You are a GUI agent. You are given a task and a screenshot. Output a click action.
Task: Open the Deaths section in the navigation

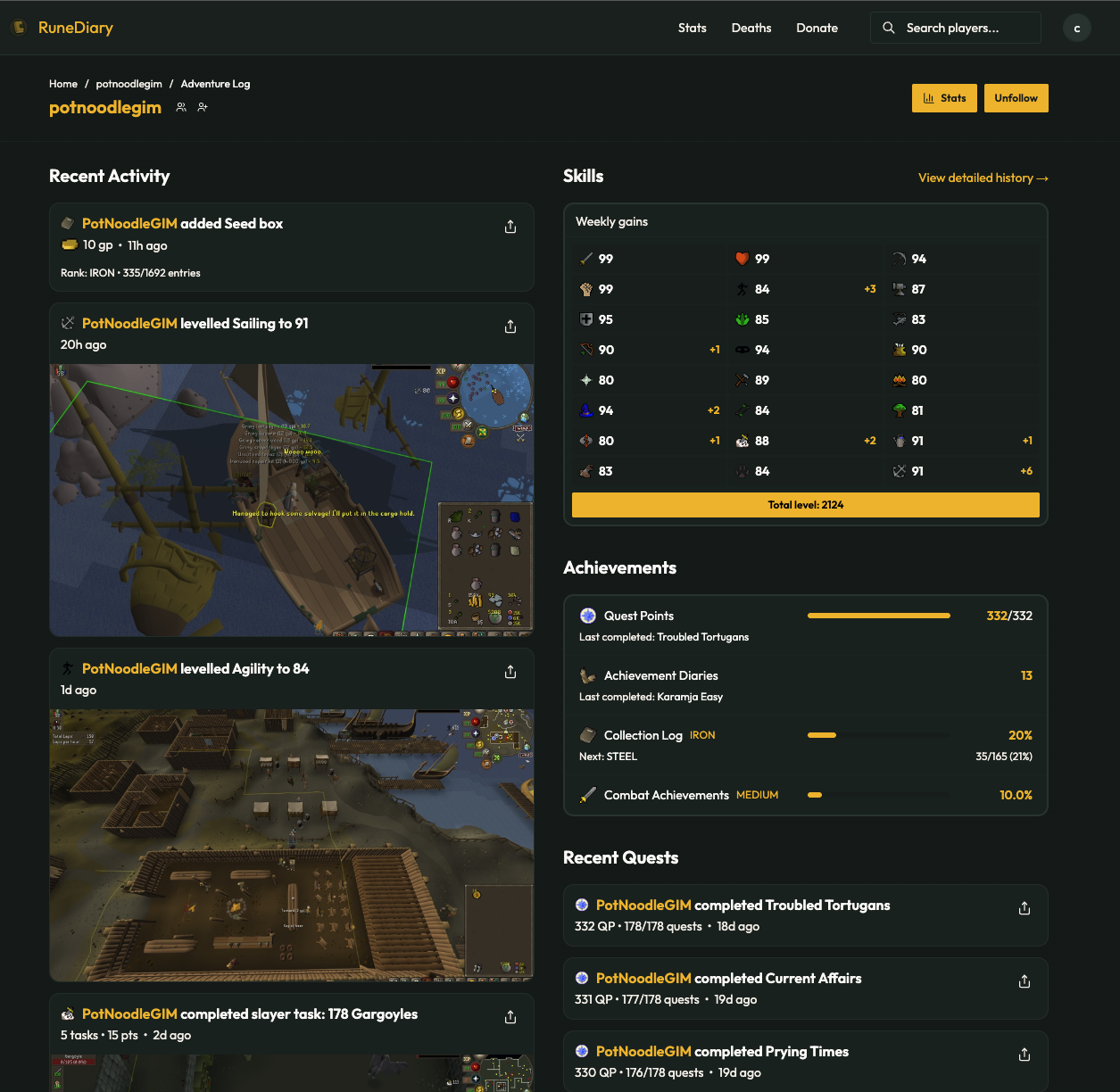point(751,28)
